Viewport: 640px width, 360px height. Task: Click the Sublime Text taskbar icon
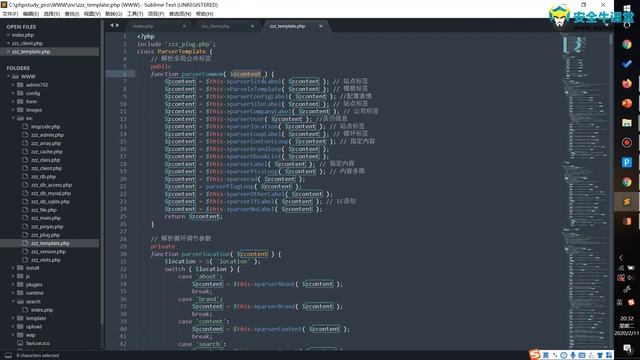pos(627,202)
